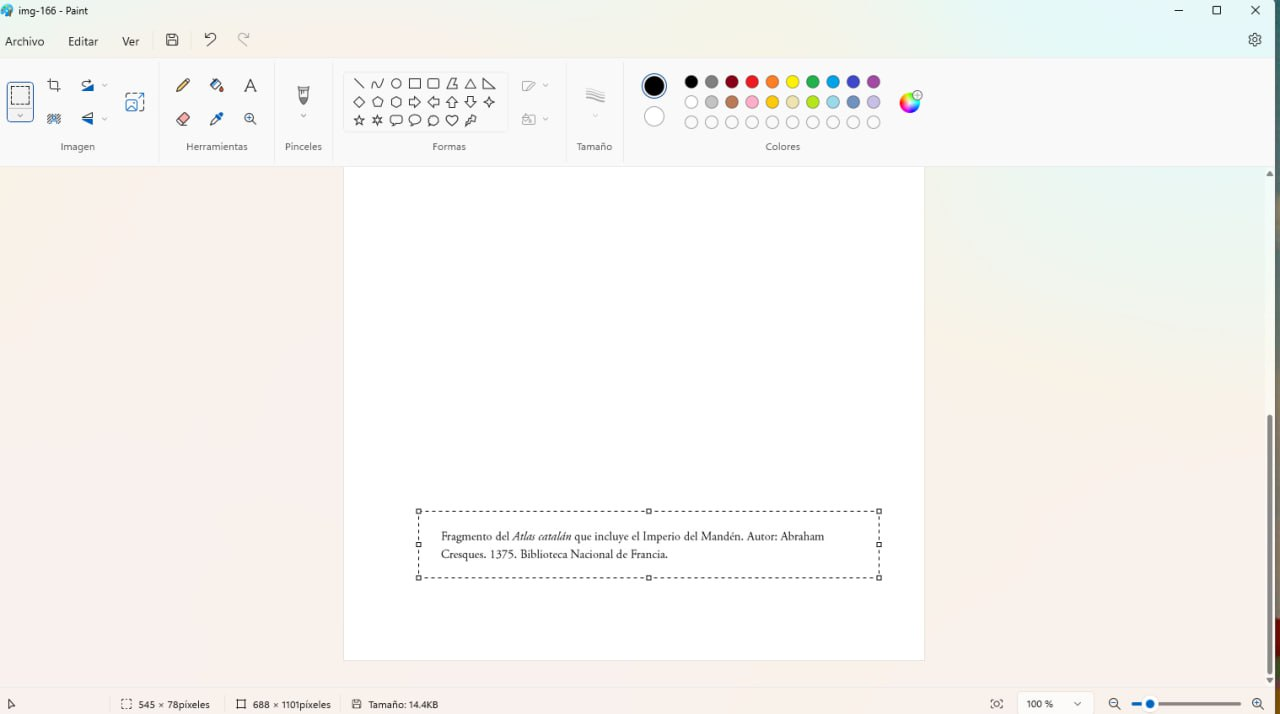Choose the red color swatch

click(752, 82)
